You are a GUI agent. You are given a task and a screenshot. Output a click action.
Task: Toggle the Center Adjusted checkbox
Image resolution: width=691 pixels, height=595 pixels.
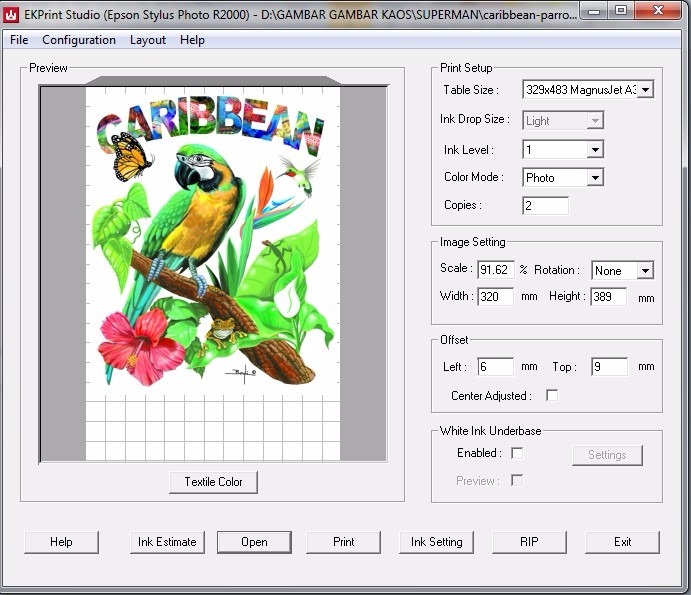pos(552,395)
